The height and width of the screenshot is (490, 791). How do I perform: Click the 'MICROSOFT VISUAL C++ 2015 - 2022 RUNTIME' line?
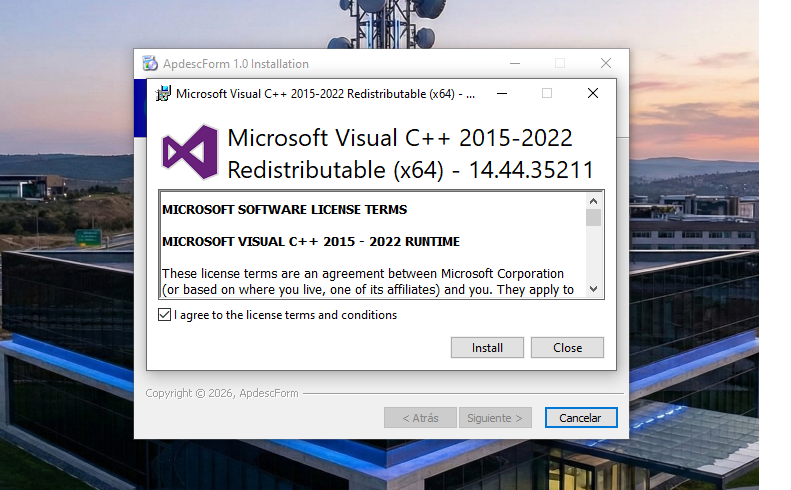(311, 242)
